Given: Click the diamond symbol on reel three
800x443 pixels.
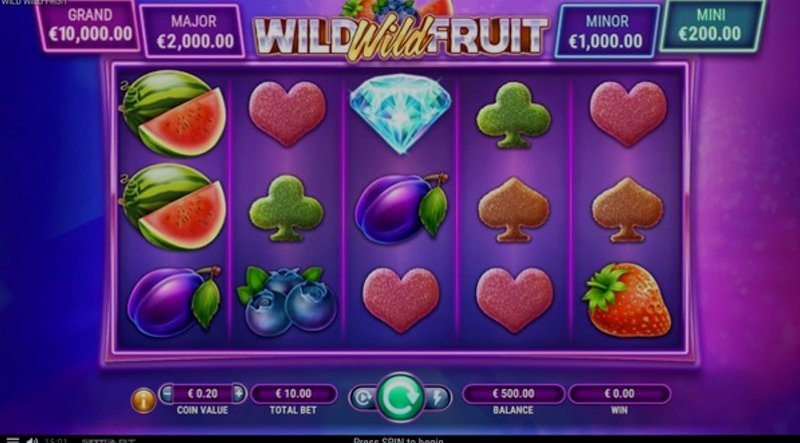Looking at the screenshot, I should pos(401,113).
